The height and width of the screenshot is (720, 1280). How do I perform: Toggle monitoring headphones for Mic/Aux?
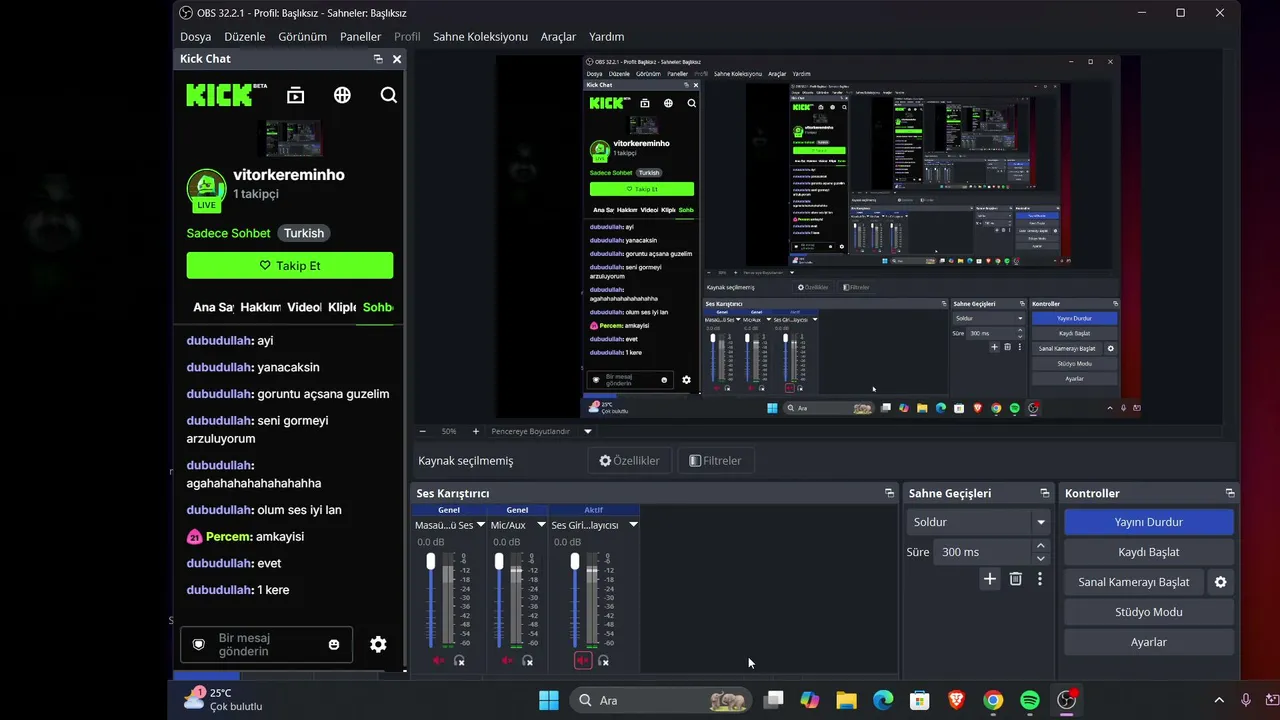tap(527, 660)
